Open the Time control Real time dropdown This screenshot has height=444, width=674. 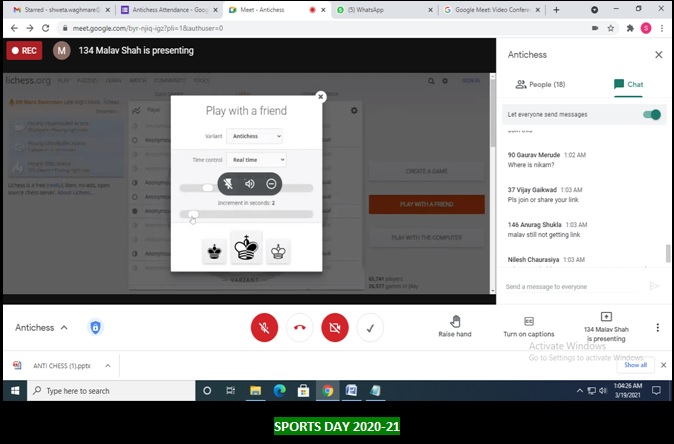pos(256,160)
